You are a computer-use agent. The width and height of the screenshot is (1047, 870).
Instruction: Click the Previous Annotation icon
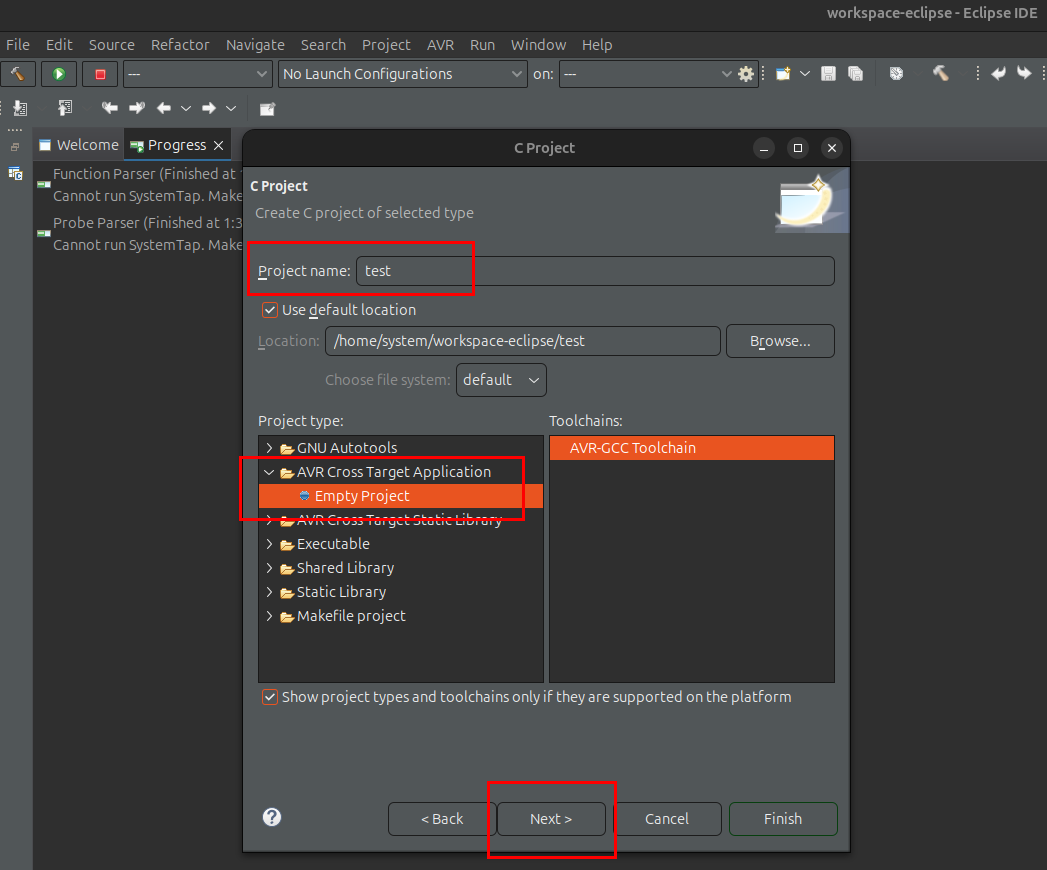click(65, 108)
